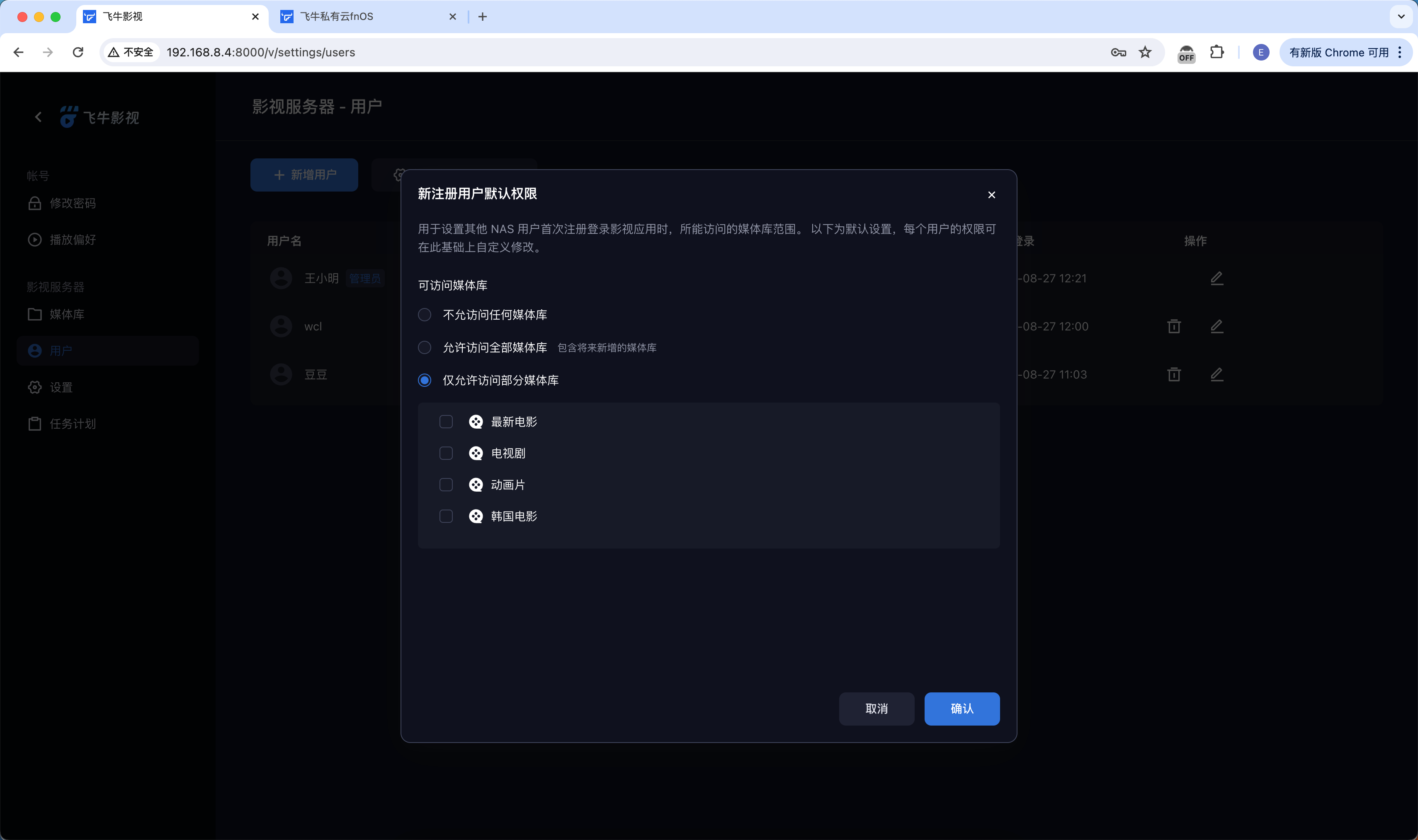Open the Chrome three-dot menu
The image size is (1418, 840).
pyautogui.click(x=1400, y=52)
